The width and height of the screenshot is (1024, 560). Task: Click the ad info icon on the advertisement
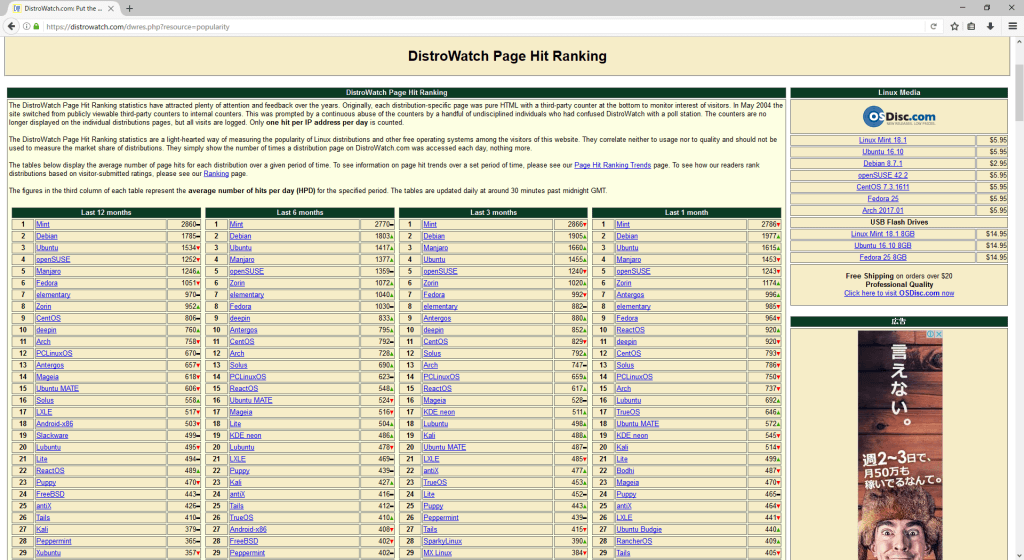(931, 334)
